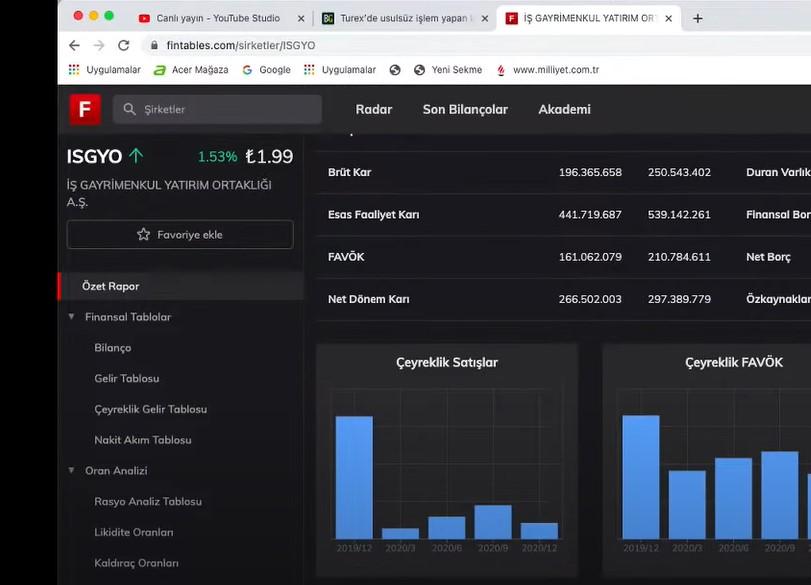
Task: Open the Acer Mağaza bookmark
Action: [x=191, y=70]
